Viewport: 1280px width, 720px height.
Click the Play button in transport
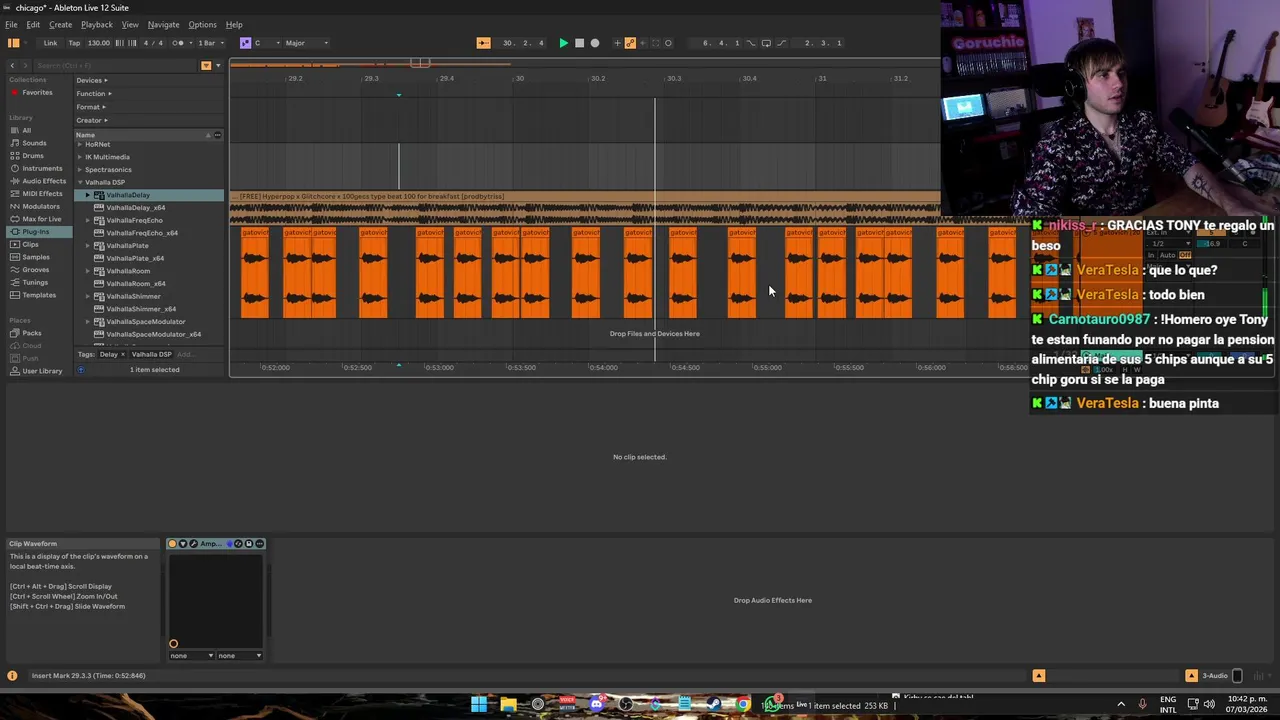(x=563, y=43)
